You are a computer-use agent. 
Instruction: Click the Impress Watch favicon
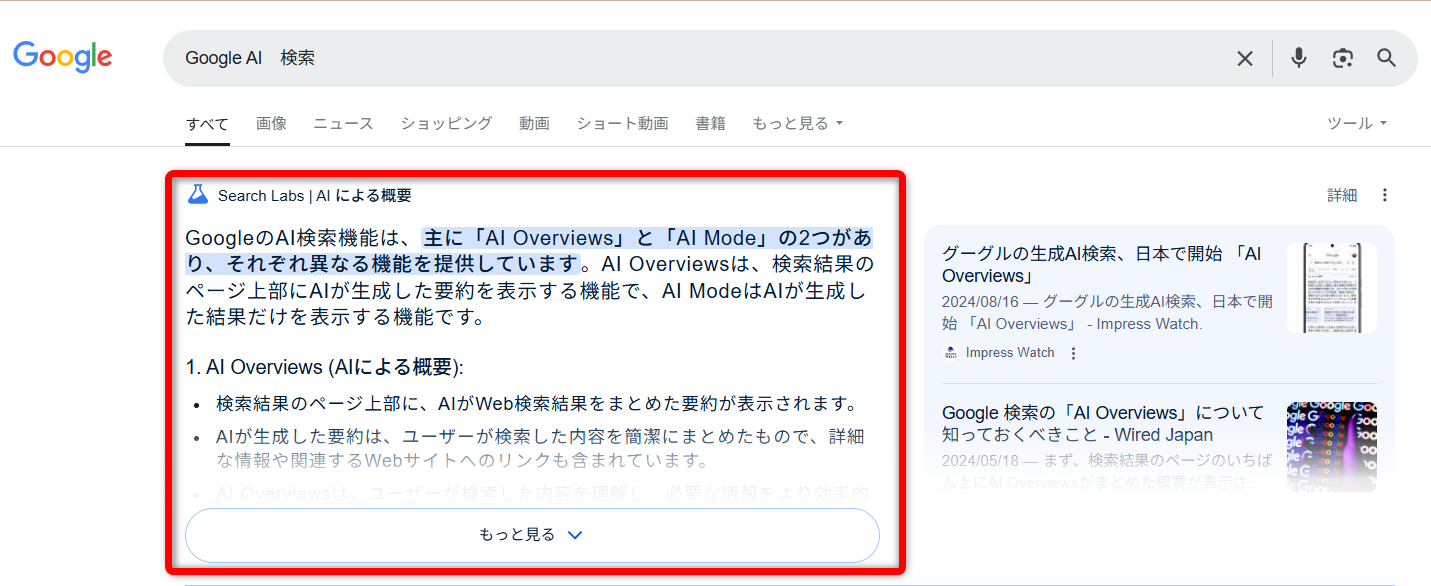pos(950,353)
